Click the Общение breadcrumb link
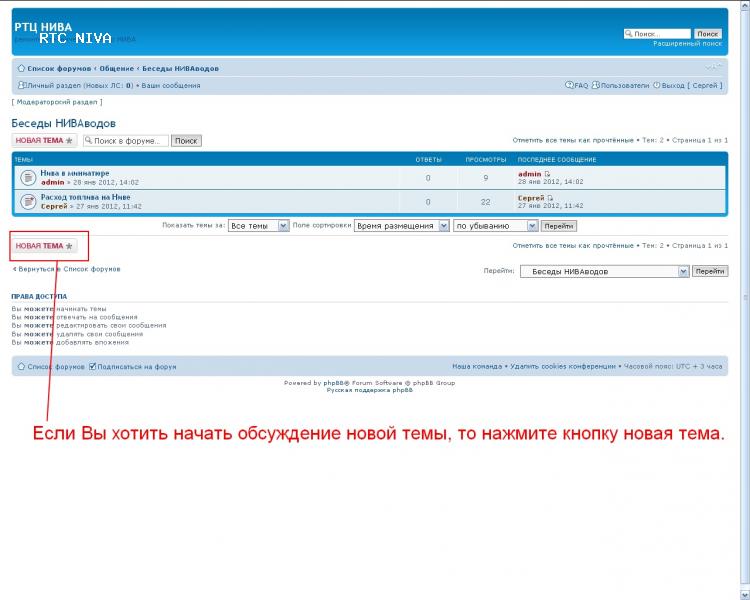This screenshot has width=750, height=600. 116,68
